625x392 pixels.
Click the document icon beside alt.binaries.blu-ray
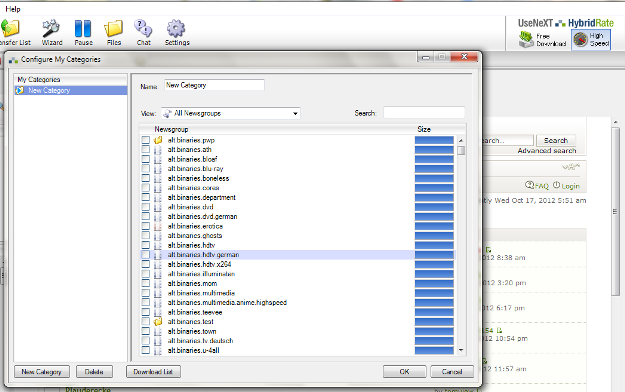coord(158,169)
